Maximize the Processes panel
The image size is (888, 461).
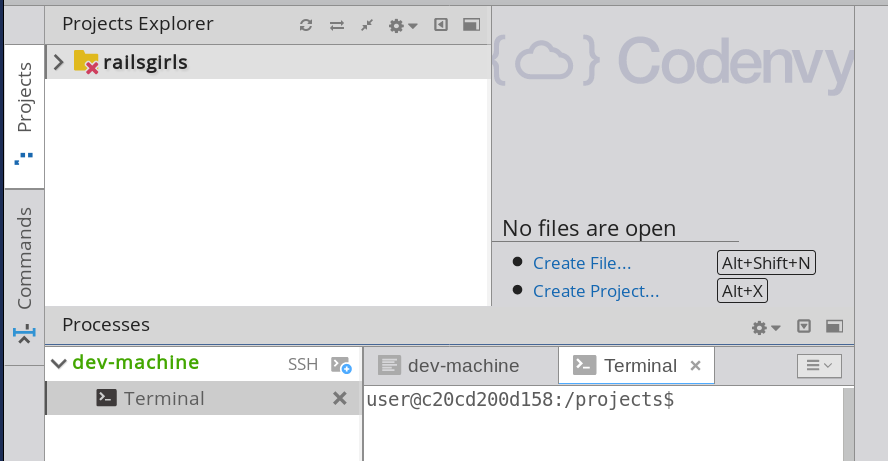(x=834, y=326)
